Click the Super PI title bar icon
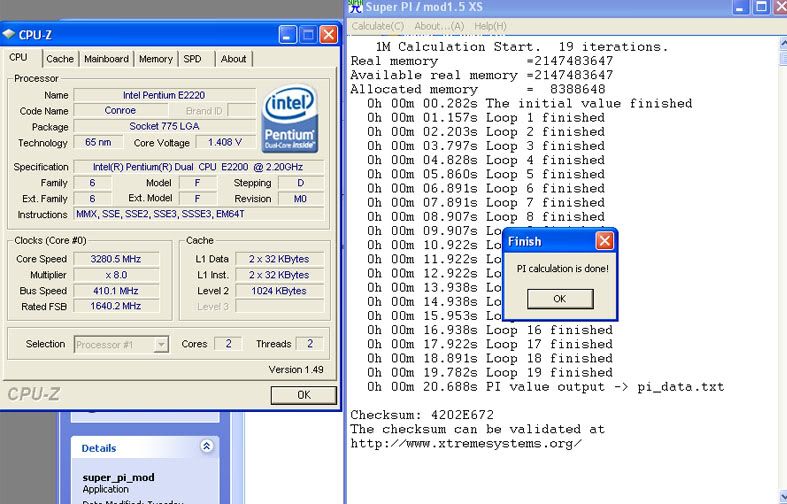 356,8
